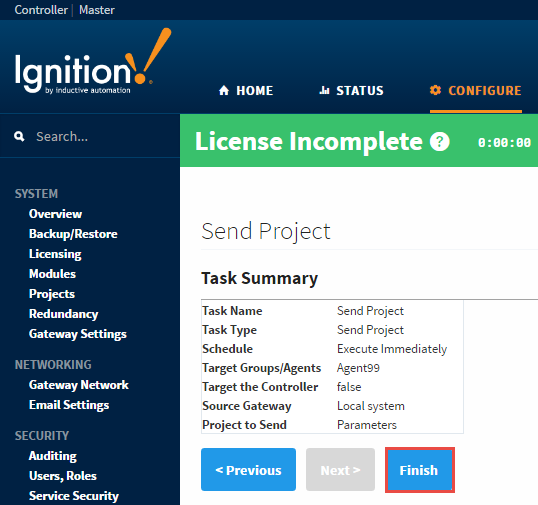The width and height of the screenshot is (538, 505).
Task: Click the Target Groups/Agents label
Action: tap(261, 368)
